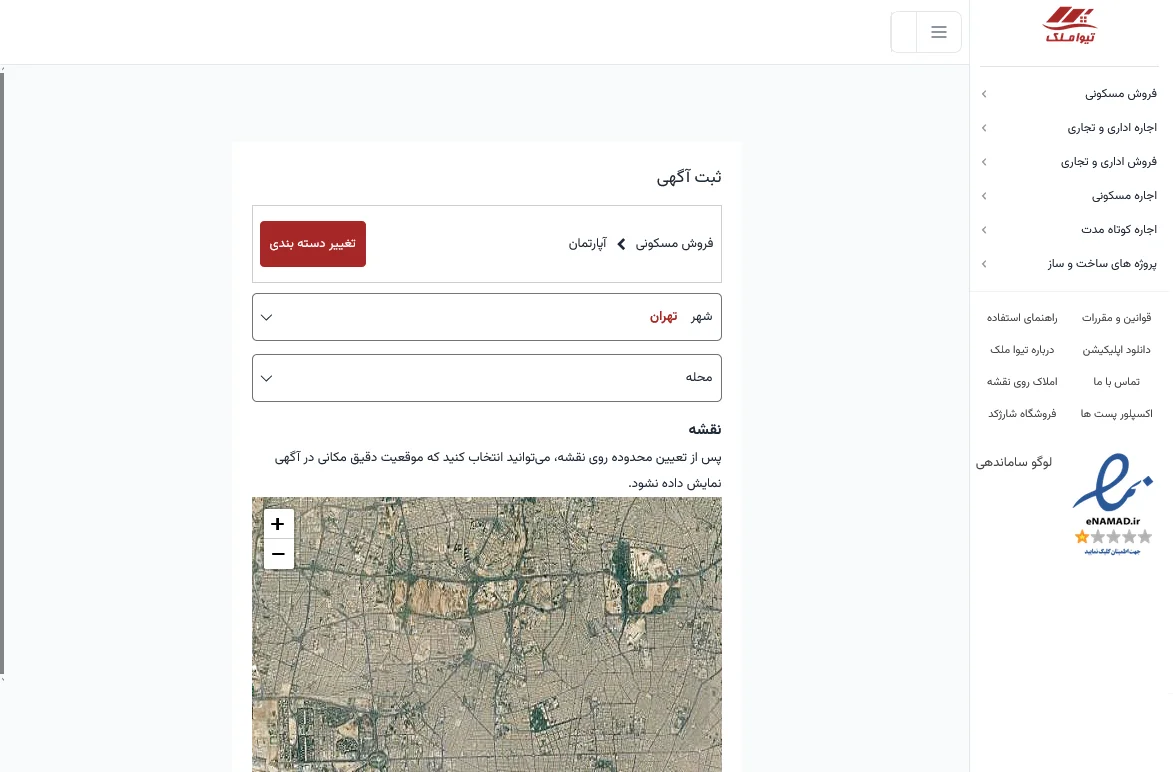Click the eNAMAD trust badge
Viewport: 1173px width, 772px height.
1112,504
